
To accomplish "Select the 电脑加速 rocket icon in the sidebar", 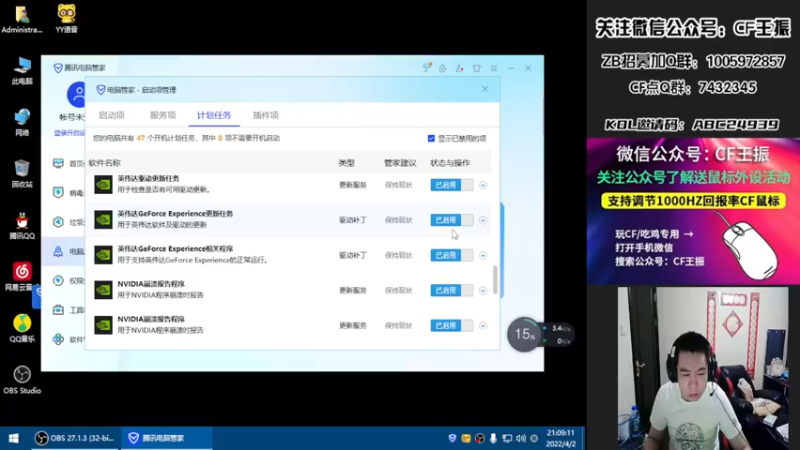I will (58, 251).
